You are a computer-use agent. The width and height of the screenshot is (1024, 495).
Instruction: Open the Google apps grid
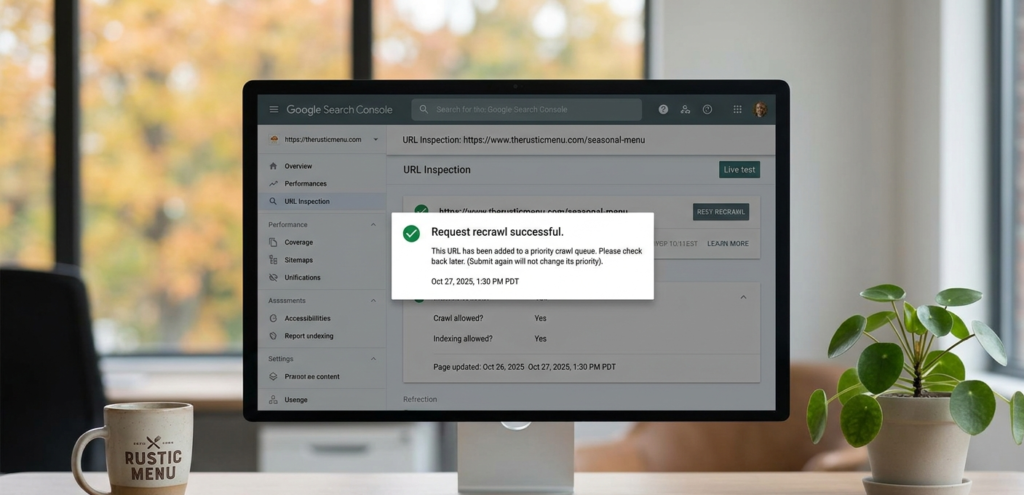pyautogui.click(x=737, y=110)
